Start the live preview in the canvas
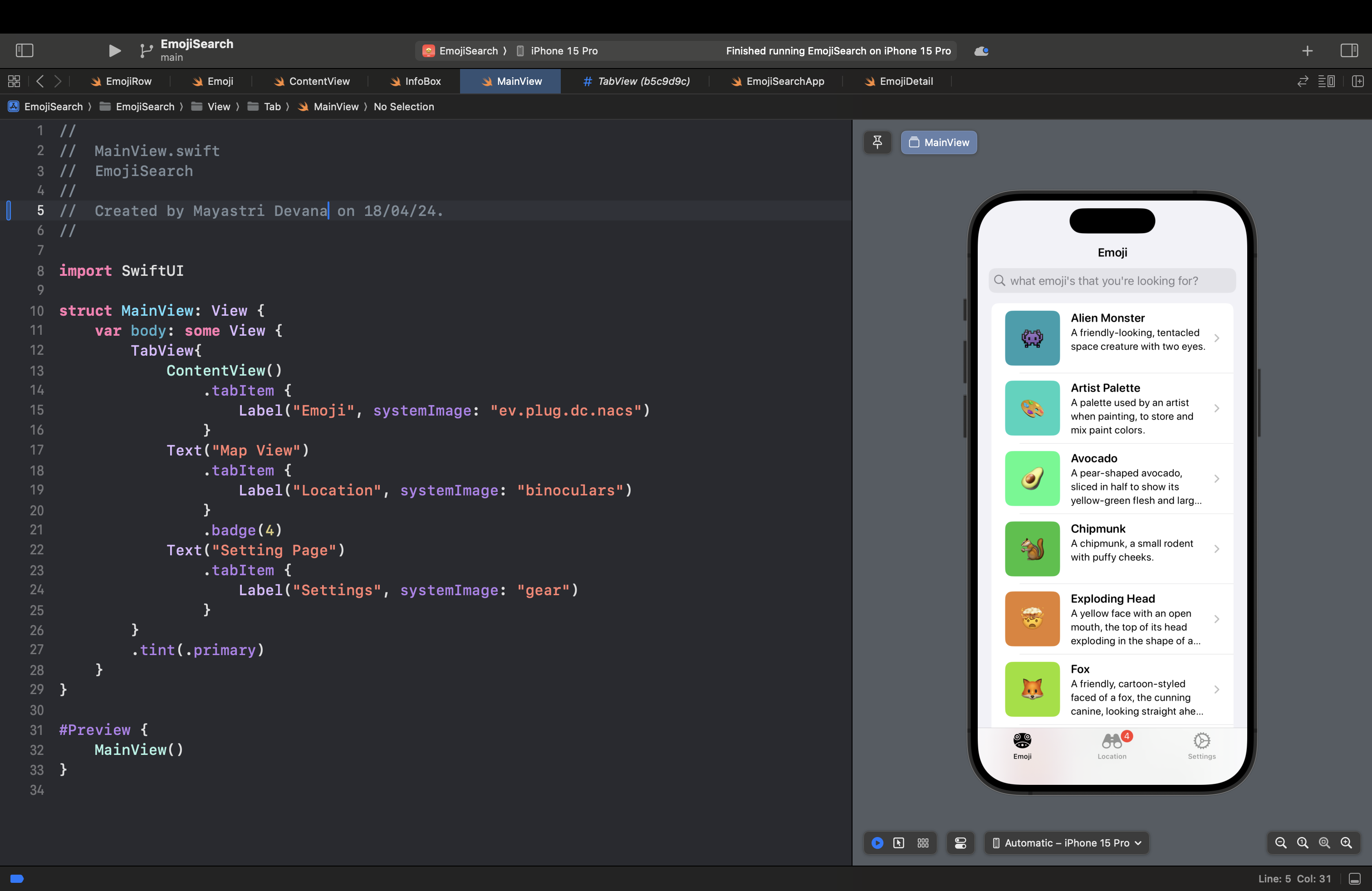 click(877, 842)
